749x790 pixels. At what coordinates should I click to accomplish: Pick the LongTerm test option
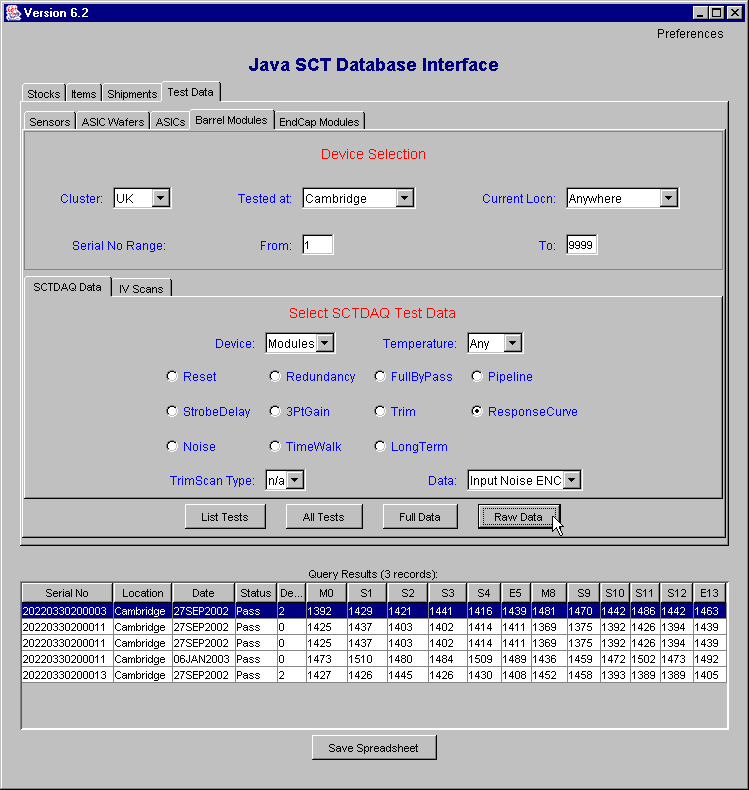(381, 447)
